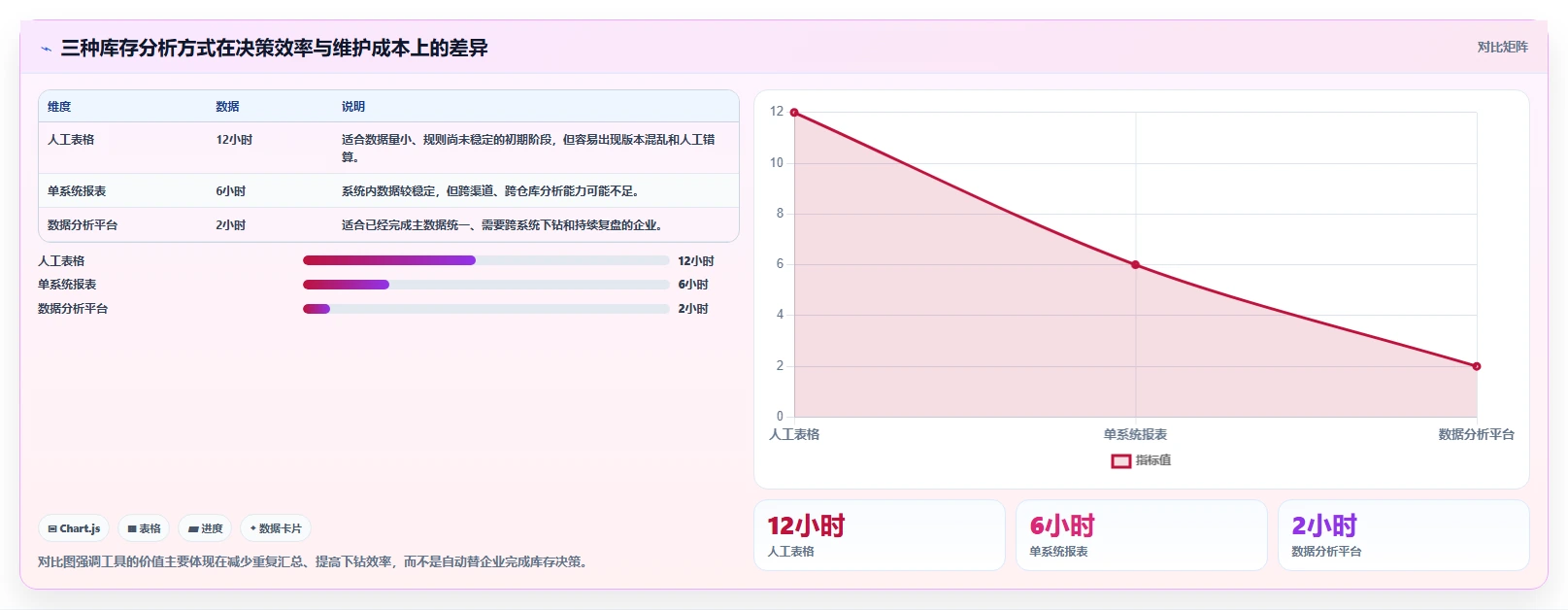
Task: Click the 数据分析平台 progress row label
Action: coord(73,309)
